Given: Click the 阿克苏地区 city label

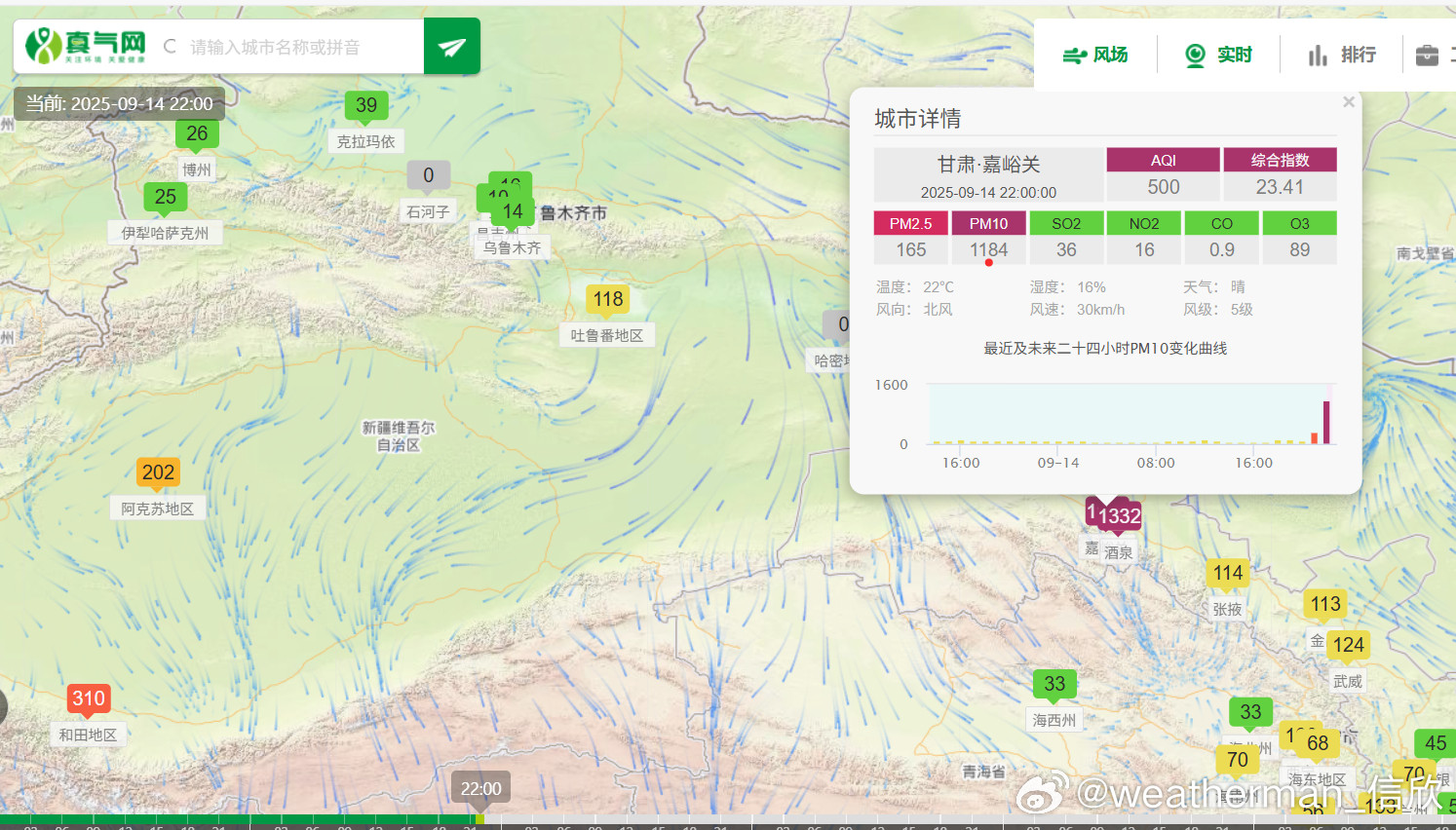Looking at the screenshot, I should pyautogui.click(x=158, y=509).
